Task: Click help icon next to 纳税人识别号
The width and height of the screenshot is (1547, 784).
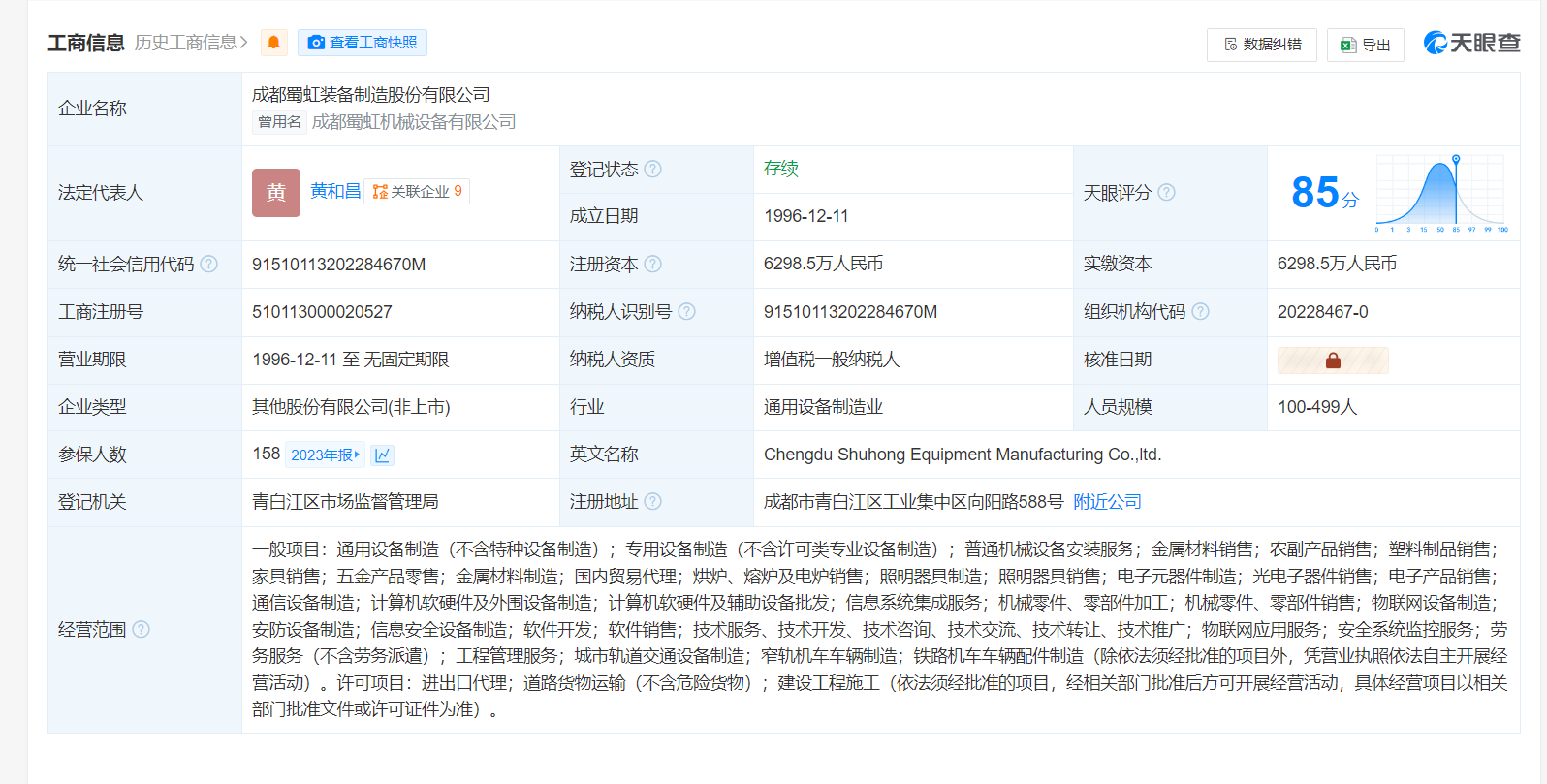Action: pos(687,311)
